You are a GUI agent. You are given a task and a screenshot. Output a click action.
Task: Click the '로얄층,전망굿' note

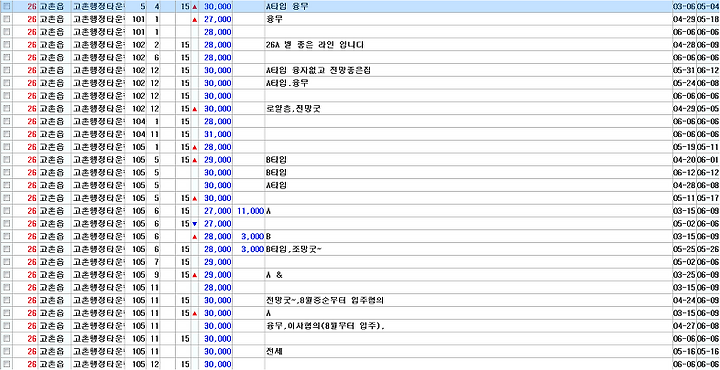293,109
